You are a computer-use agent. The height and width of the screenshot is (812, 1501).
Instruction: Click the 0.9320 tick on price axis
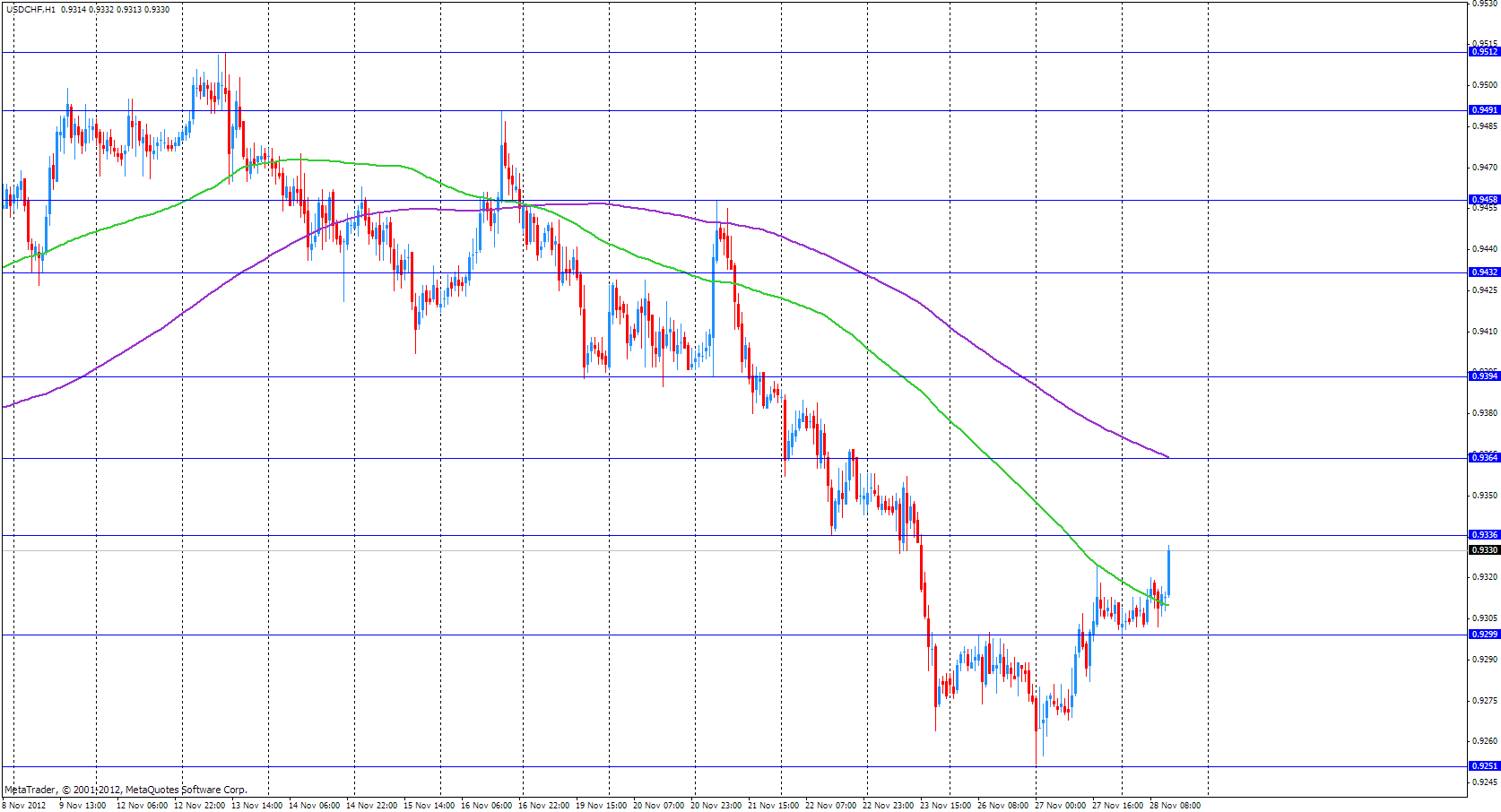tap(1485, 577)
